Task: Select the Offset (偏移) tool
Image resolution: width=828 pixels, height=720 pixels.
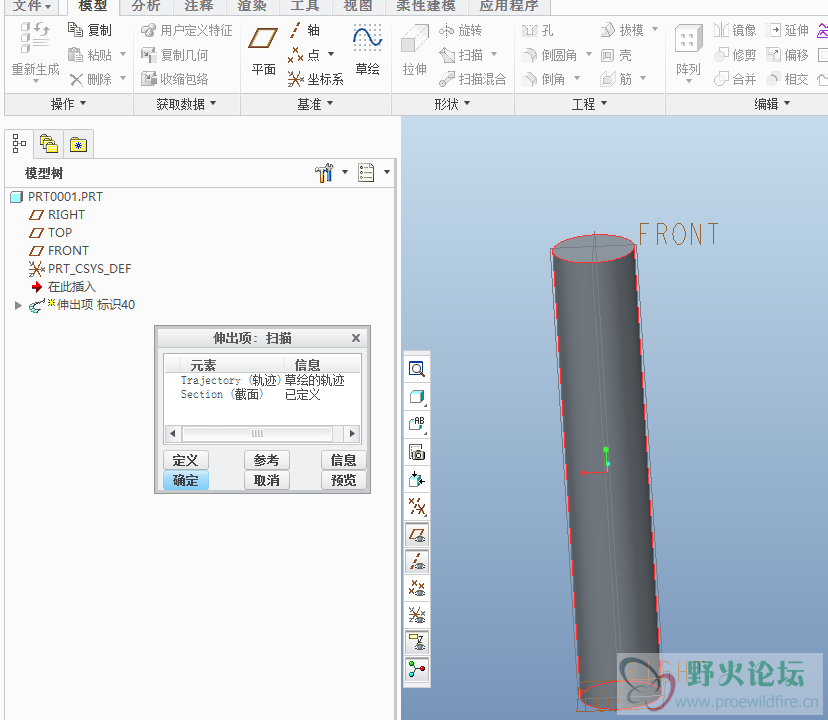Action: click(788, 54)
